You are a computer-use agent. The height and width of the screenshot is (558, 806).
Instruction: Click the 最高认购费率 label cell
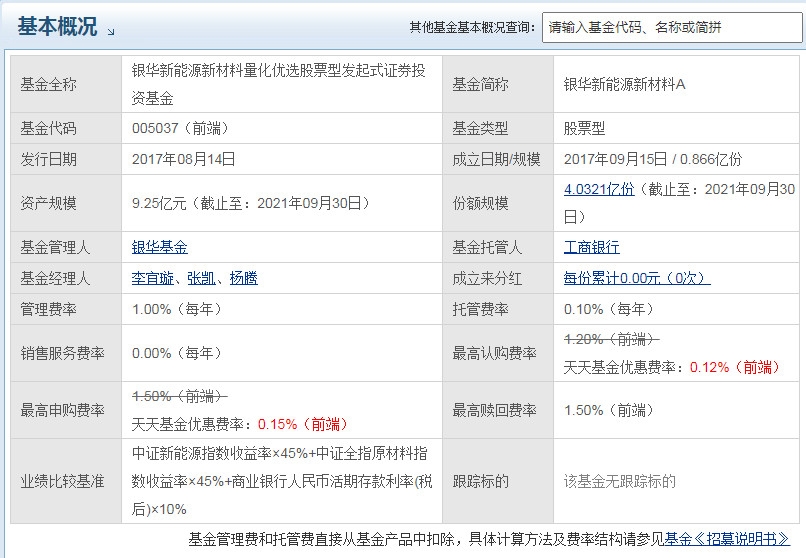tap(498, 353)
